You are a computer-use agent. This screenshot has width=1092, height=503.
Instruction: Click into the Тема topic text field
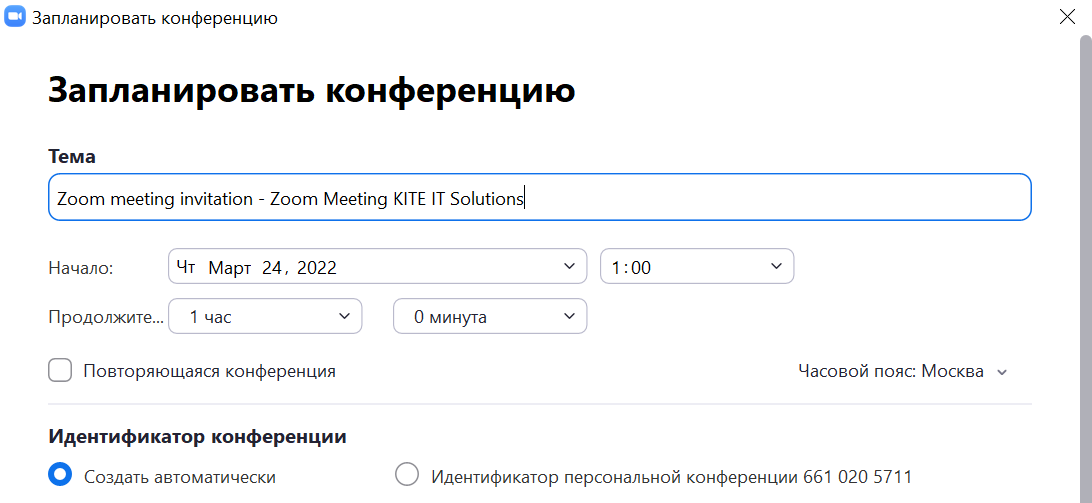coord(540,197)
